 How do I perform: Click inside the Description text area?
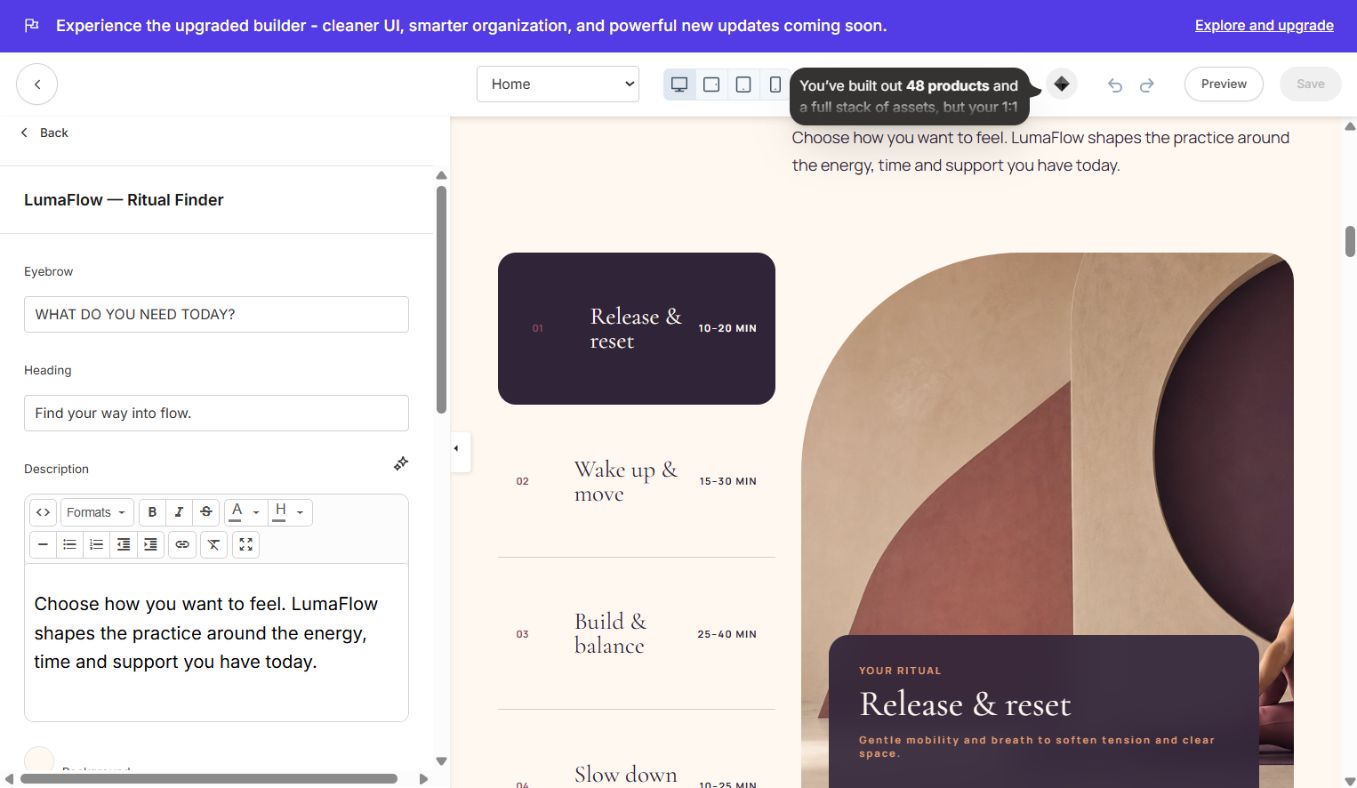[216, 642]
